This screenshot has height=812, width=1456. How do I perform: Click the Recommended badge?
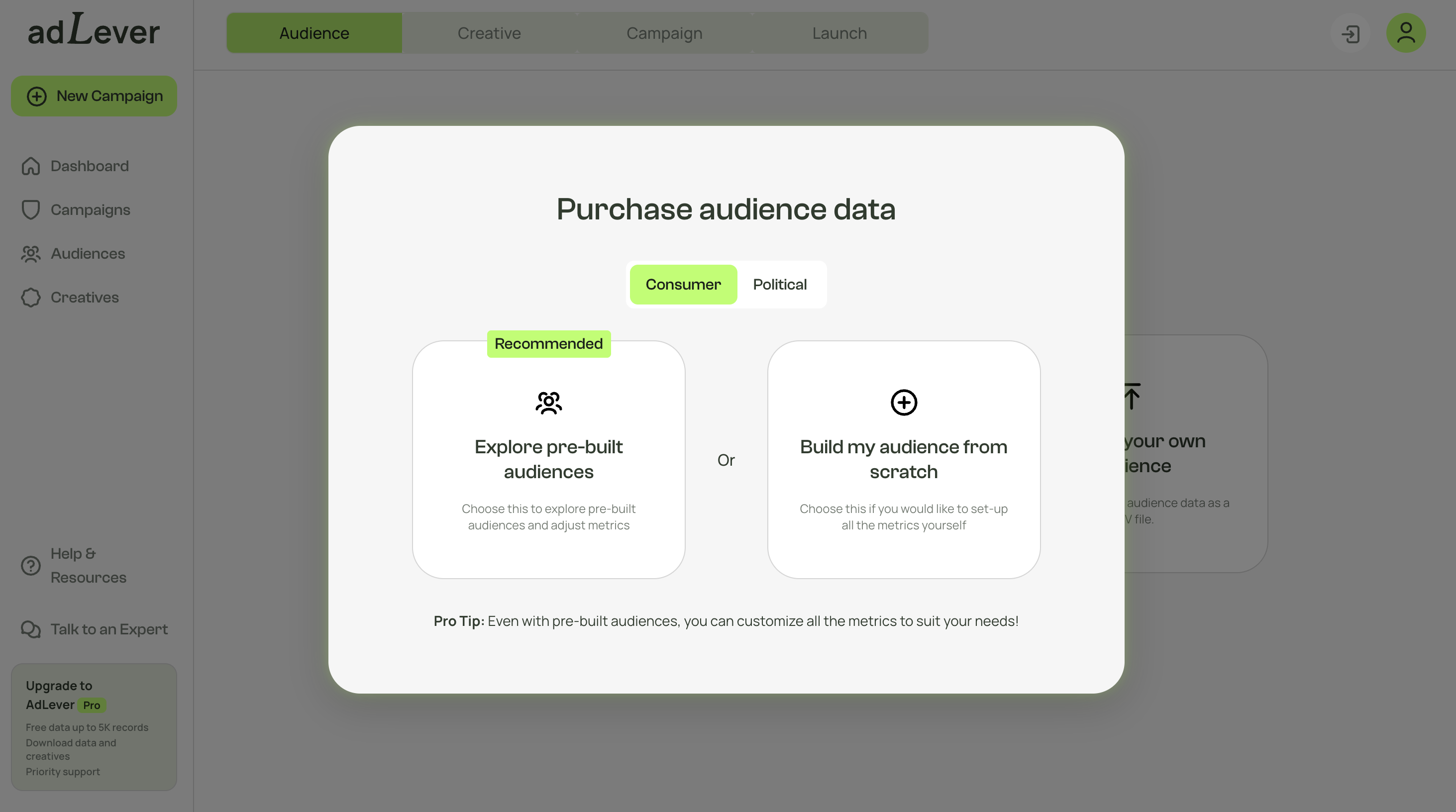(x=548, y=344)
